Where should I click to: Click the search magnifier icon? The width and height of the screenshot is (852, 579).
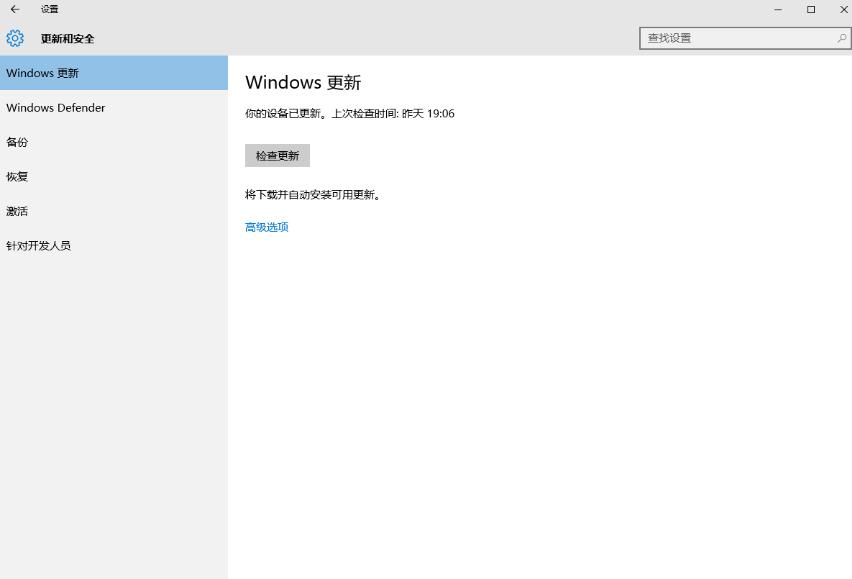pos(842,38)
